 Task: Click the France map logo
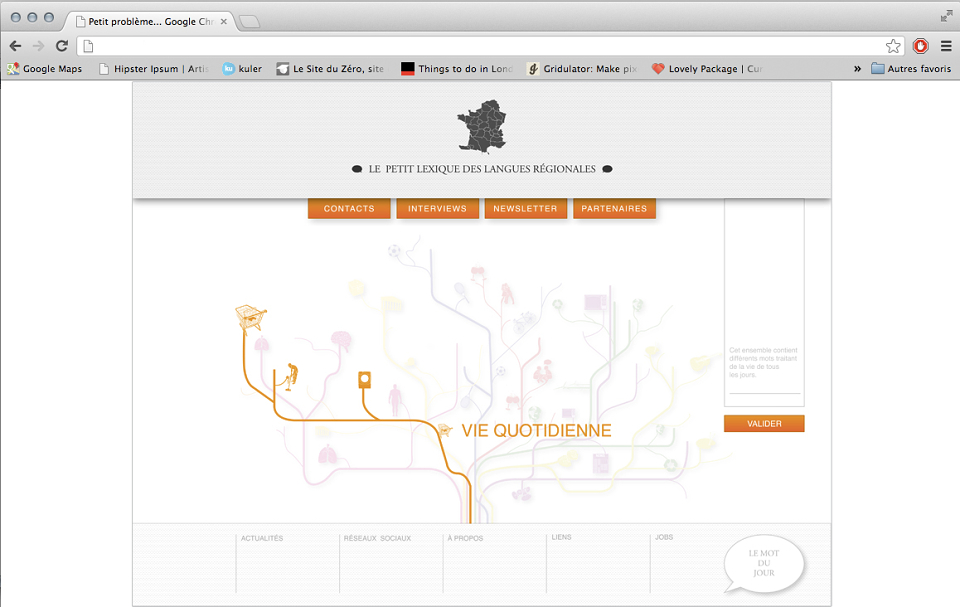point(482,127)
